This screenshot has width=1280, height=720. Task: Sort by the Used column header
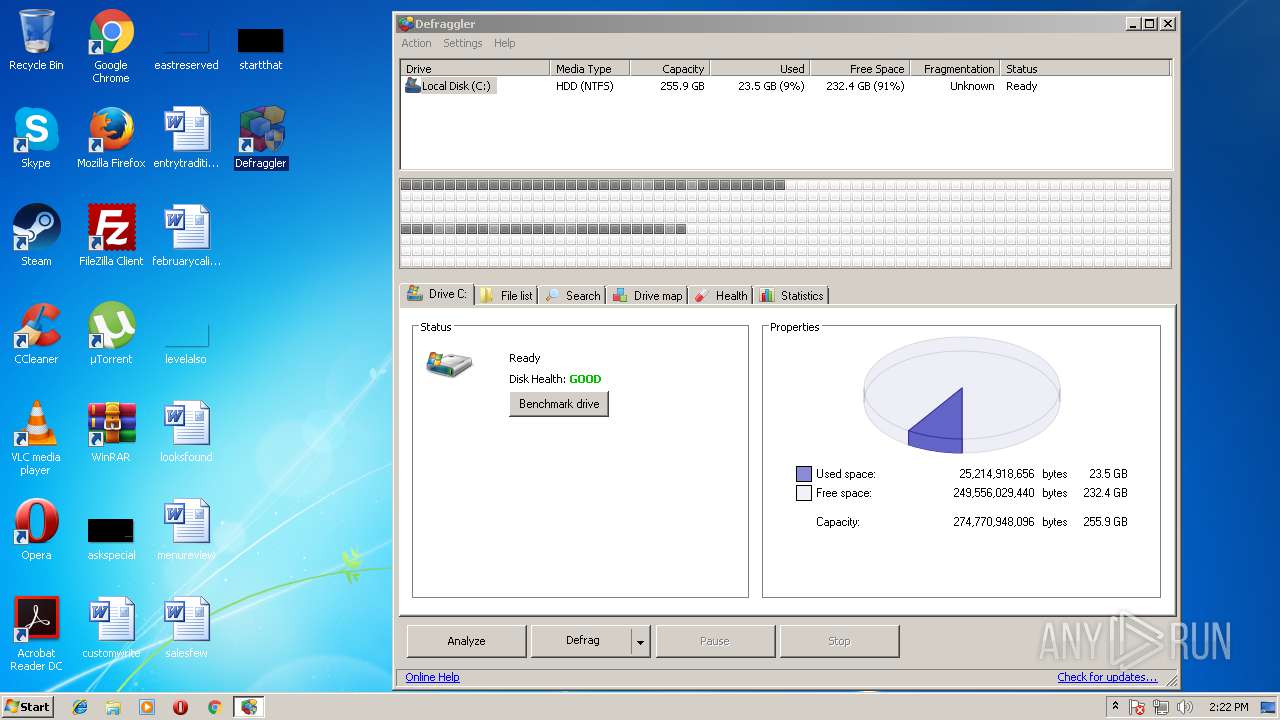tap(759, 69)
